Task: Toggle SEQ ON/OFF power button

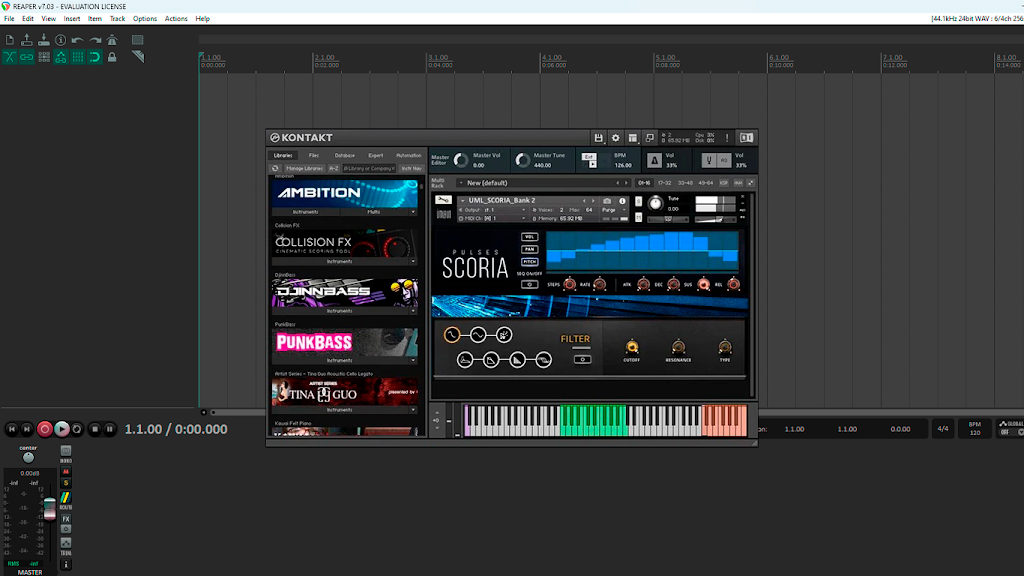Action: click(530, 285)
